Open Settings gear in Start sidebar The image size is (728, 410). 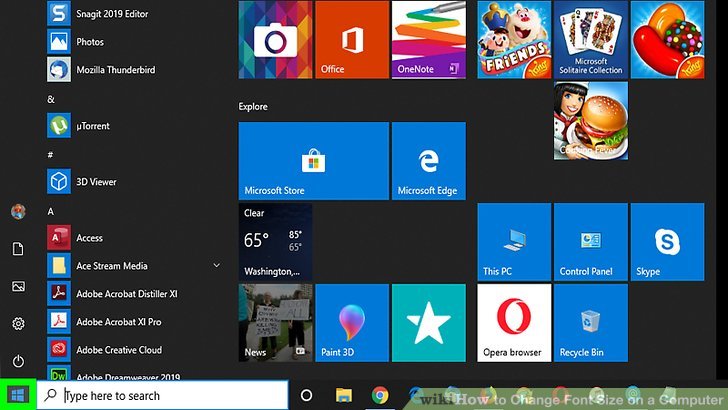pos(18,324)
